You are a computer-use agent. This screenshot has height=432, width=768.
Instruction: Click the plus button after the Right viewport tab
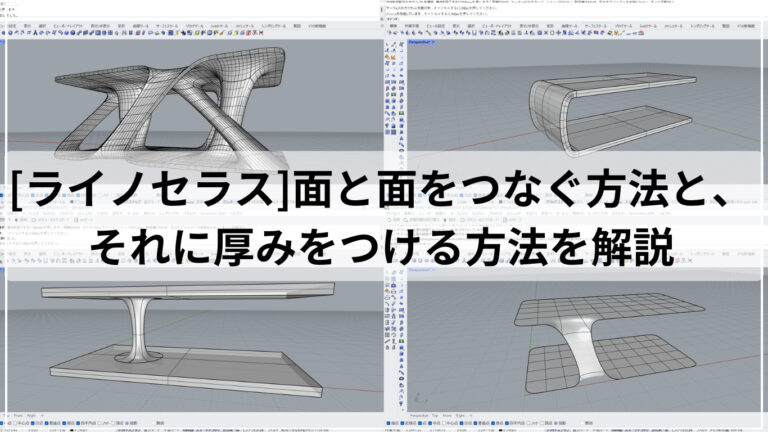click(471, 415)
